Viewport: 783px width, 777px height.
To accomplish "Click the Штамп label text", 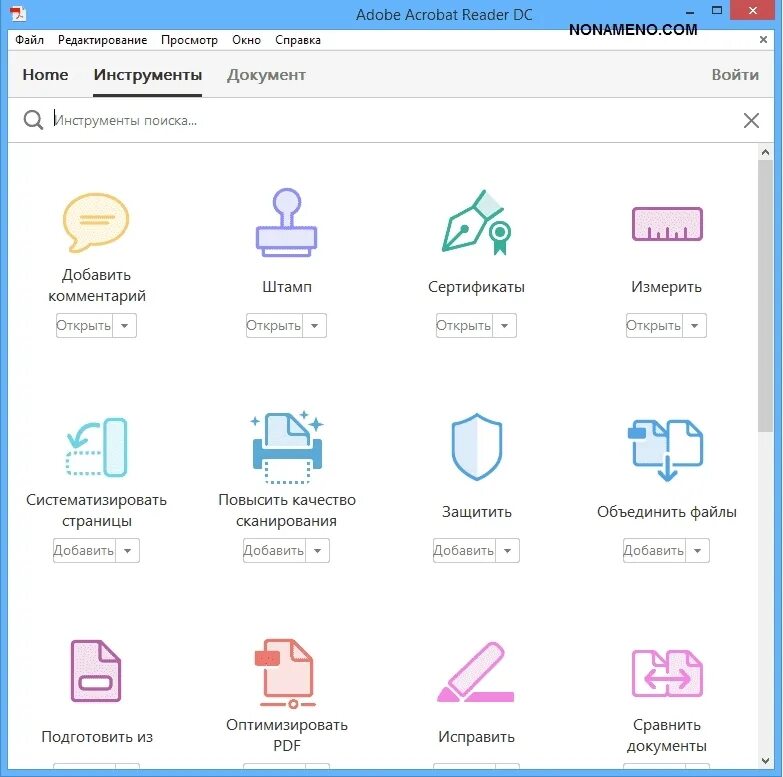I will point(287,287).
